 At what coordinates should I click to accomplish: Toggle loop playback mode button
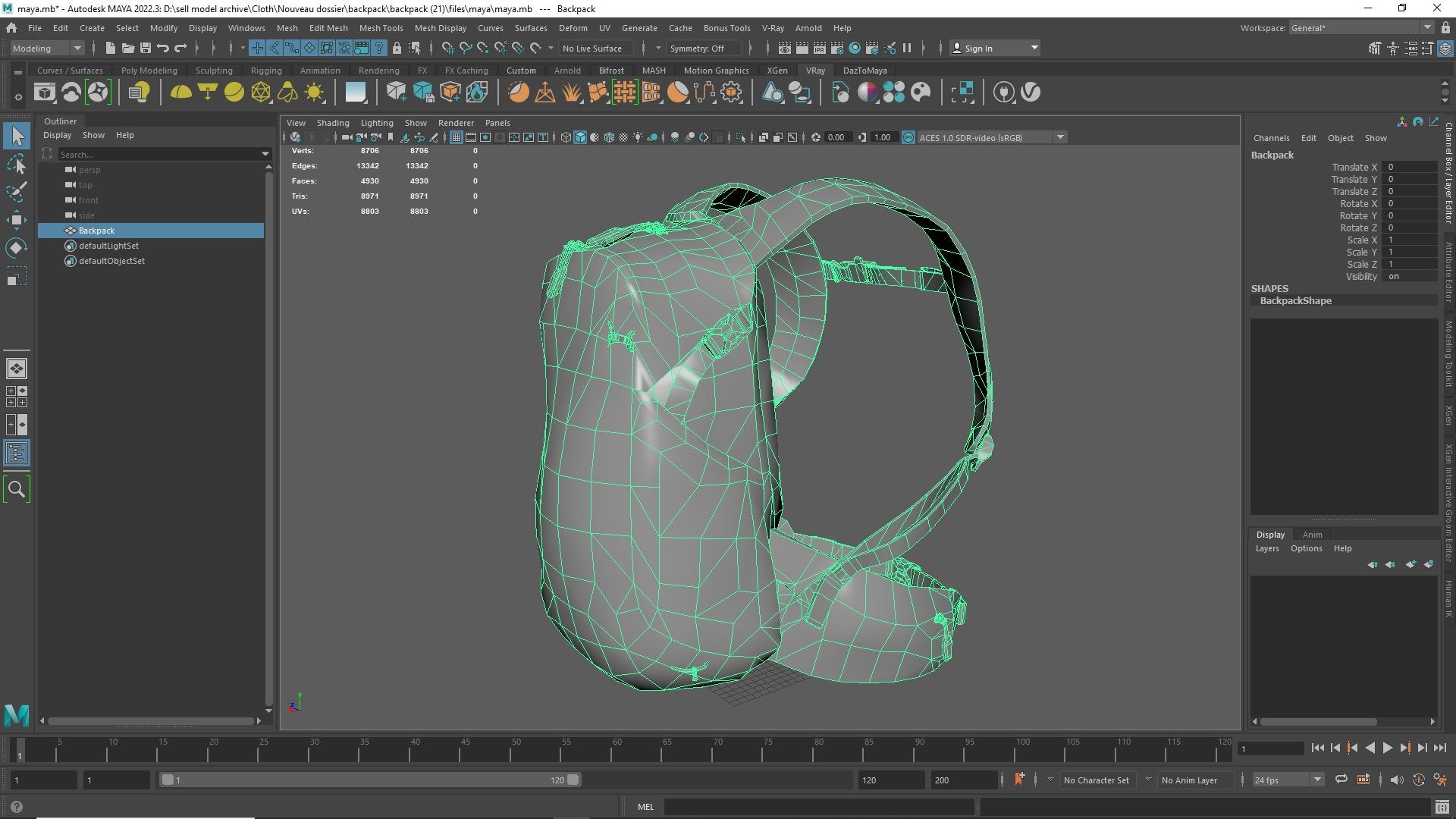[1341, 780]
